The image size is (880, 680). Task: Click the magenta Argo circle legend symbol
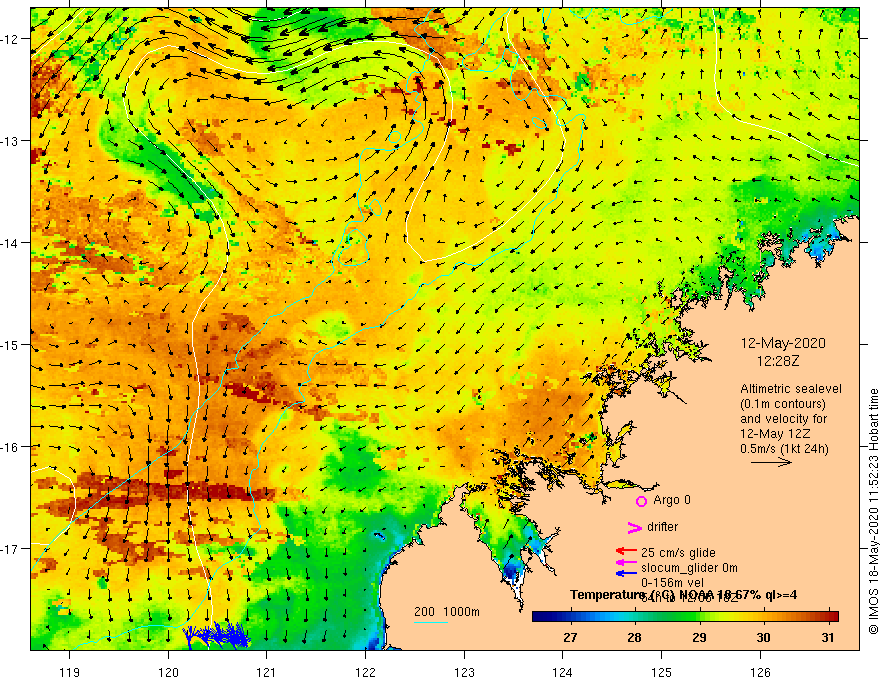pyautogui.click(x=641, y=501)
